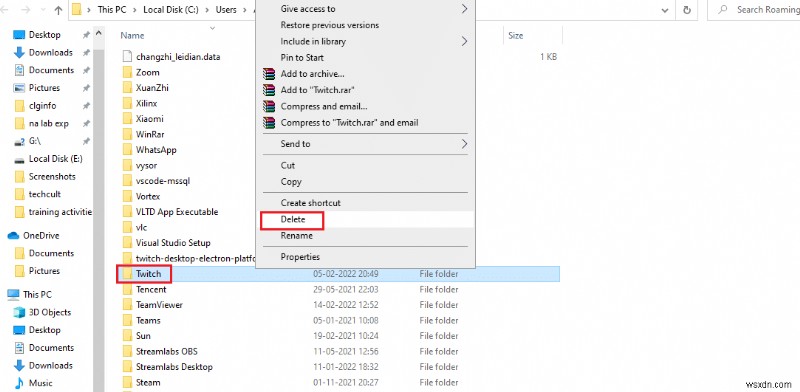Select the WinRar folder
The width and height of the screenshot is (800, 392).
150,134
